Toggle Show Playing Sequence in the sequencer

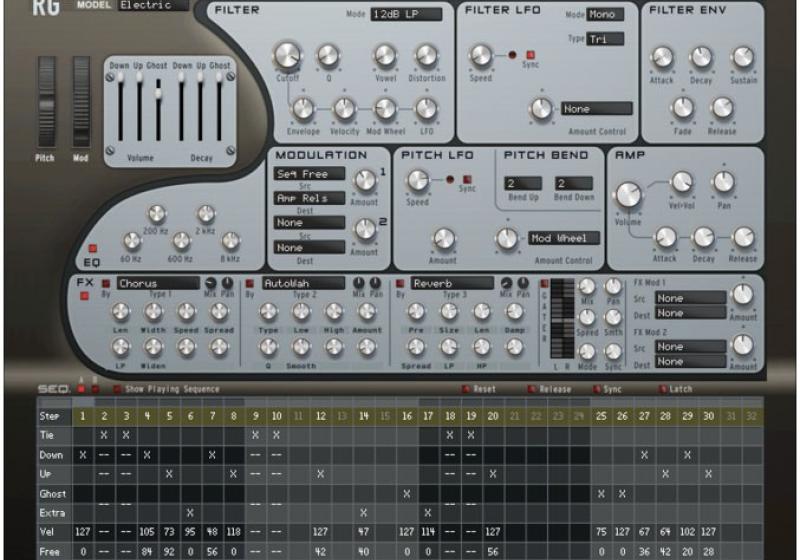(x=117, y=389)
